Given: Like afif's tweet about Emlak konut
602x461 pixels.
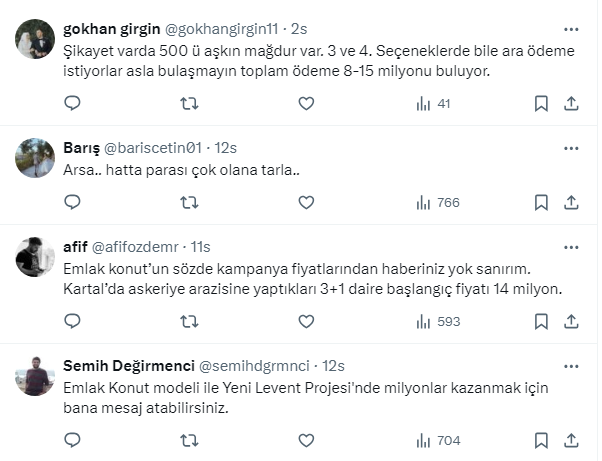Looking at the screenshot, I should pyautogui.click(x=306, y=321).
